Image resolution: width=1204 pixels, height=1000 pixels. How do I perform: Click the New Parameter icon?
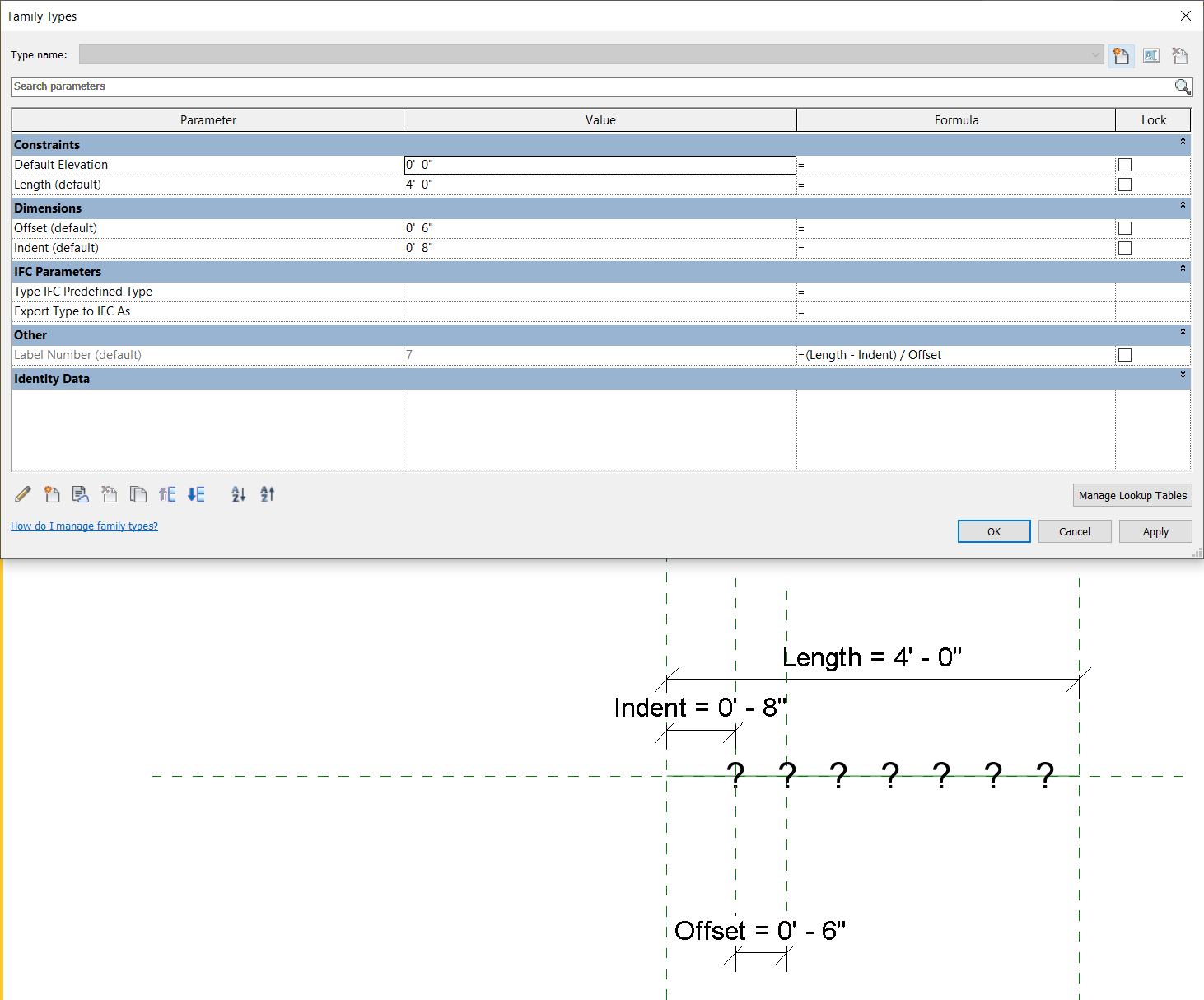coord(52,494)
